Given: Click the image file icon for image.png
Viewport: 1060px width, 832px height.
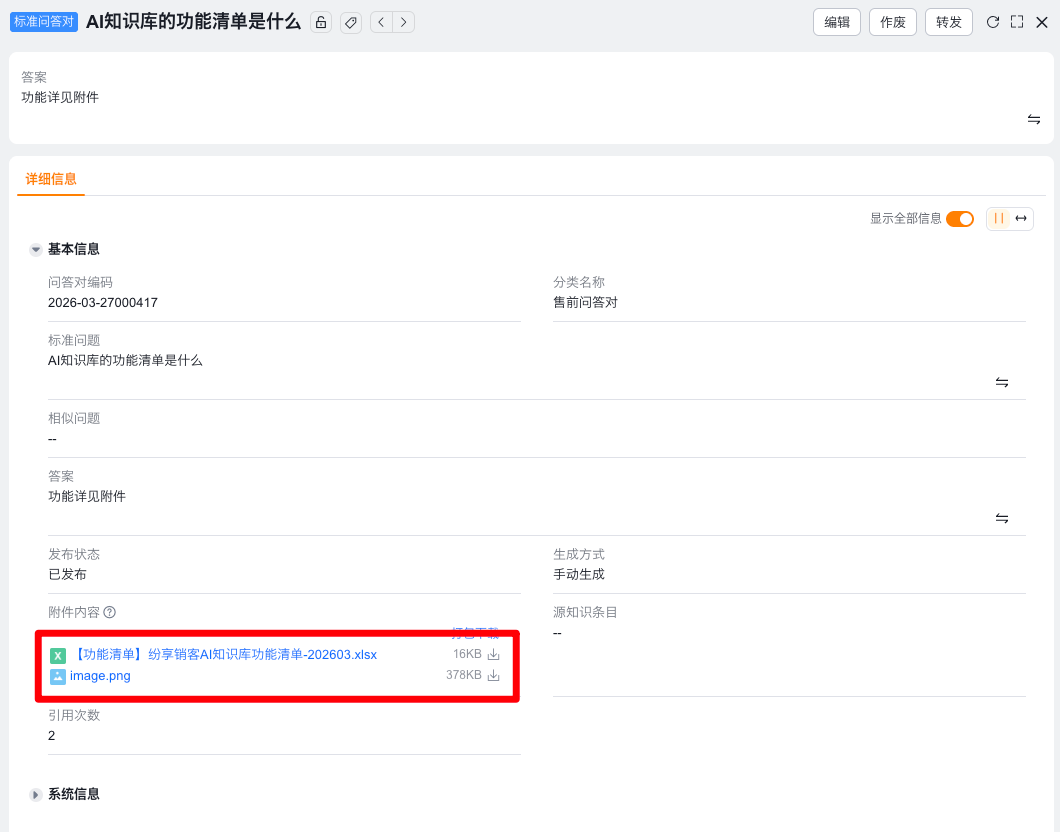Looking at the screenshot, I should coord(58,676).
